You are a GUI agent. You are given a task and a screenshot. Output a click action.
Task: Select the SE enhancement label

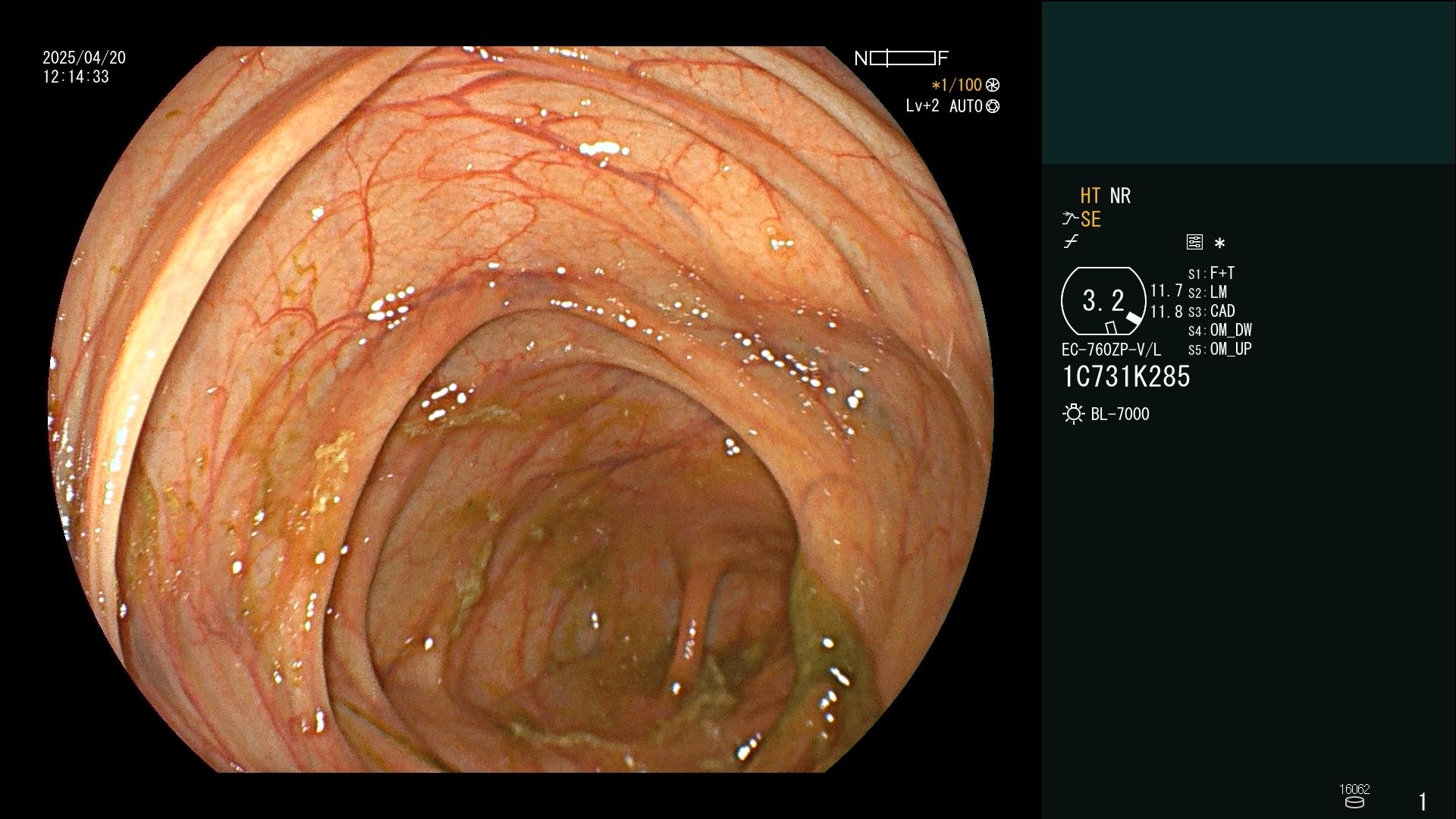coord(1090,219)
